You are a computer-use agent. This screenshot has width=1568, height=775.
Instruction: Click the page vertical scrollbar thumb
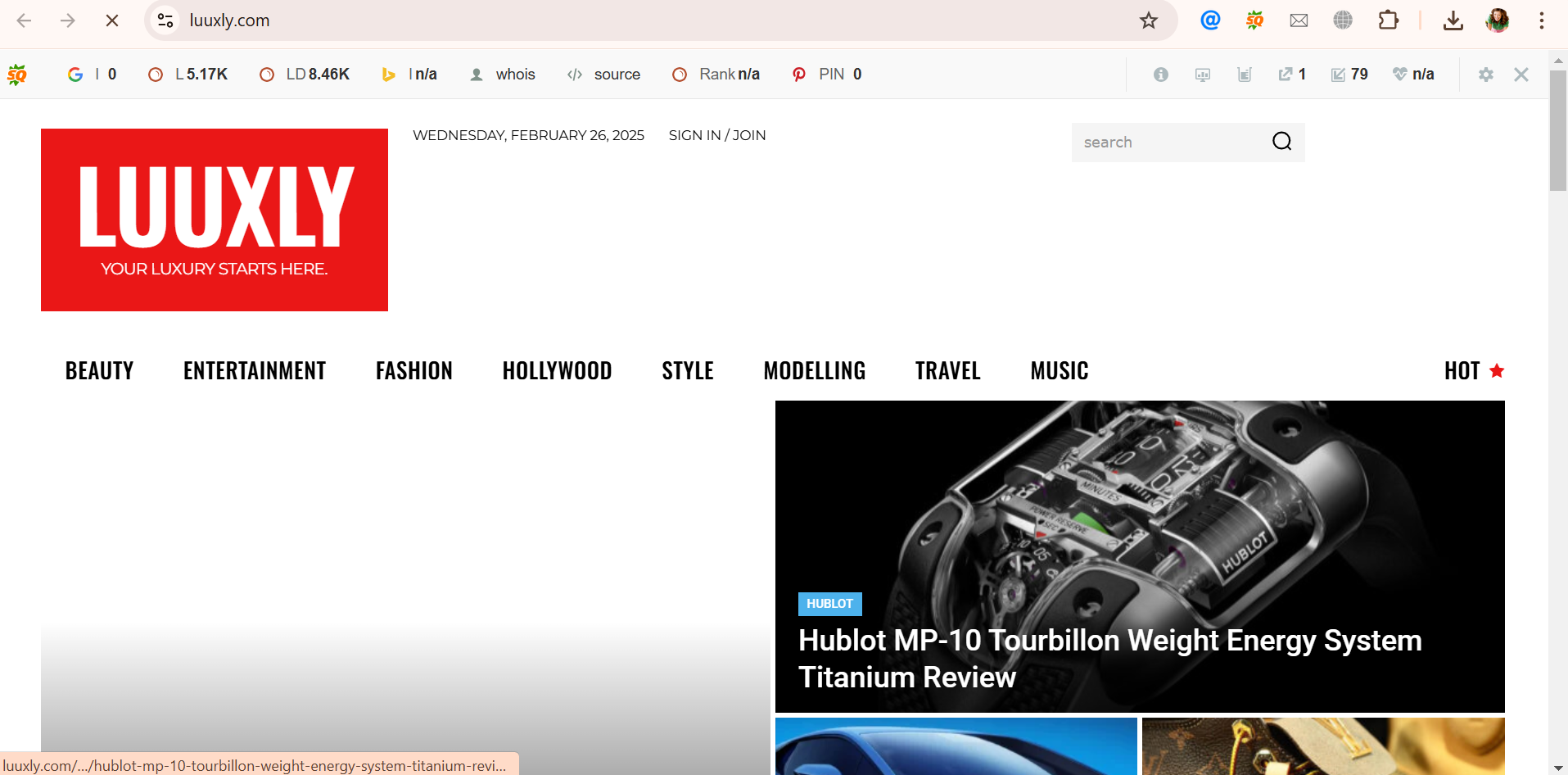click(1558, 130)
